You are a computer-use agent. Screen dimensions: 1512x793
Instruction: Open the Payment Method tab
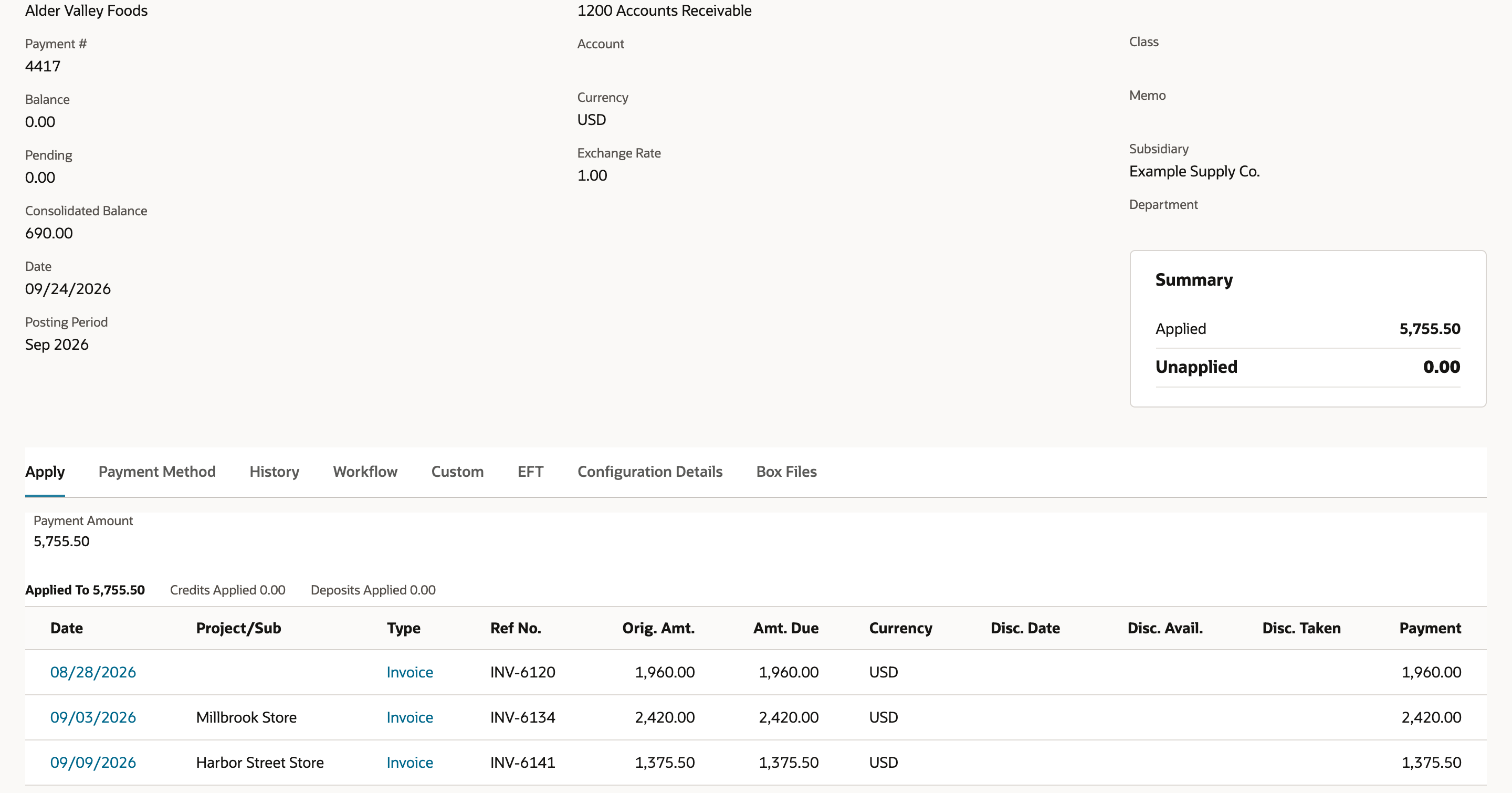[157, 472]
